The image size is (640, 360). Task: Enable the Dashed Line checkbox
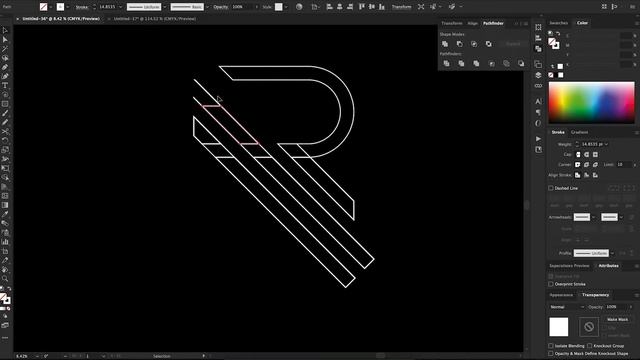point(551,188)
